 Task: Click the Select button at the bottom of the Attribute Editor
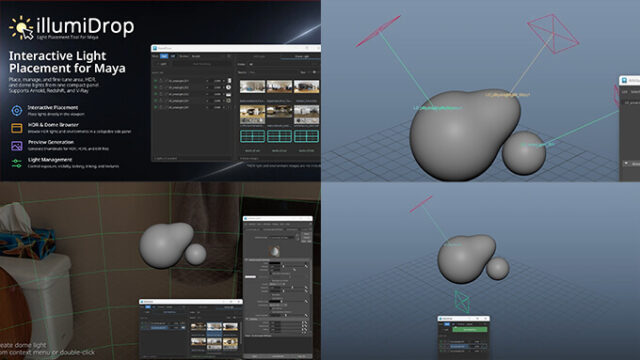pyautogui.click(x=255, y=356)
